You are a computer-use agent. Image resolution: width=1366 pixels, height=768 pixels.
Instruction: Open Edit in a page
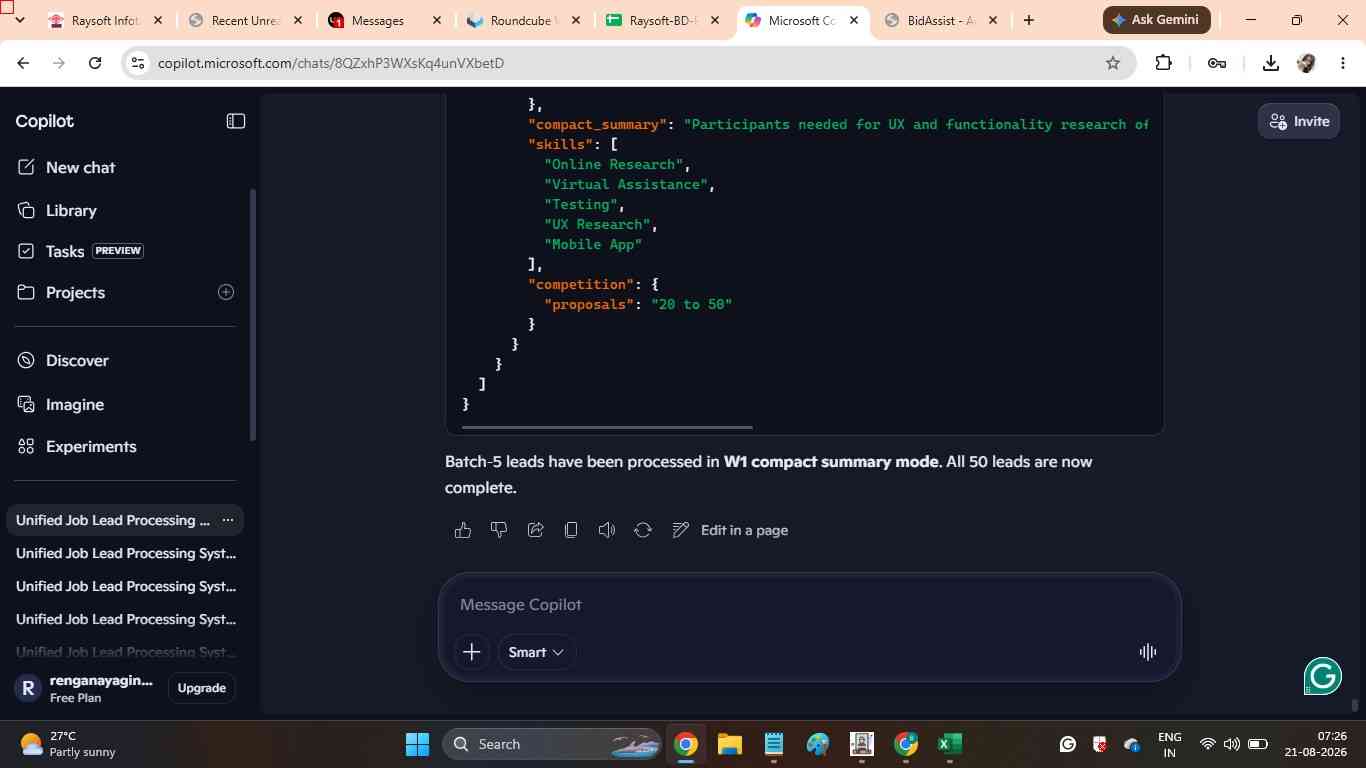click(730, 530)
